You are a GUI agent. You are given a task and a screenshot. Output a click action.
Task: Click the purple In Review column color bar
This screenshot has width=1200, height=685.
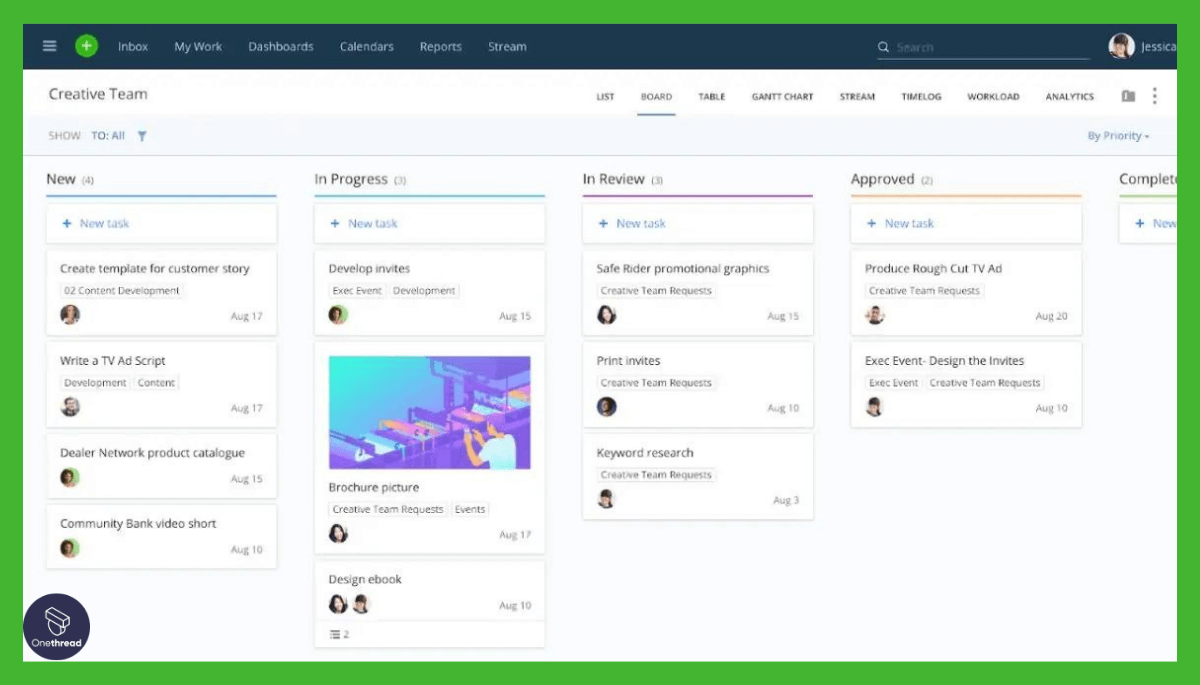pyautogui.click(x=698, y=197)
